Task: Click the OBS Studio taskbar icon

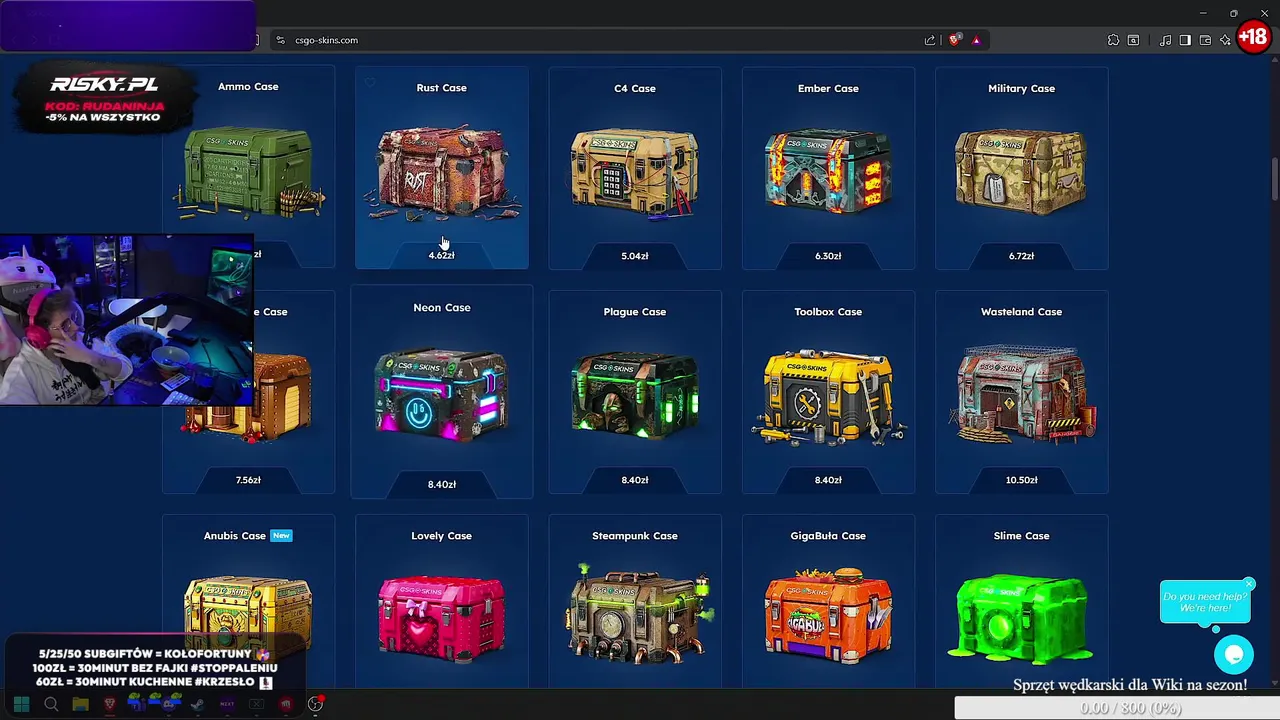Action: click(x=315, y=704)
